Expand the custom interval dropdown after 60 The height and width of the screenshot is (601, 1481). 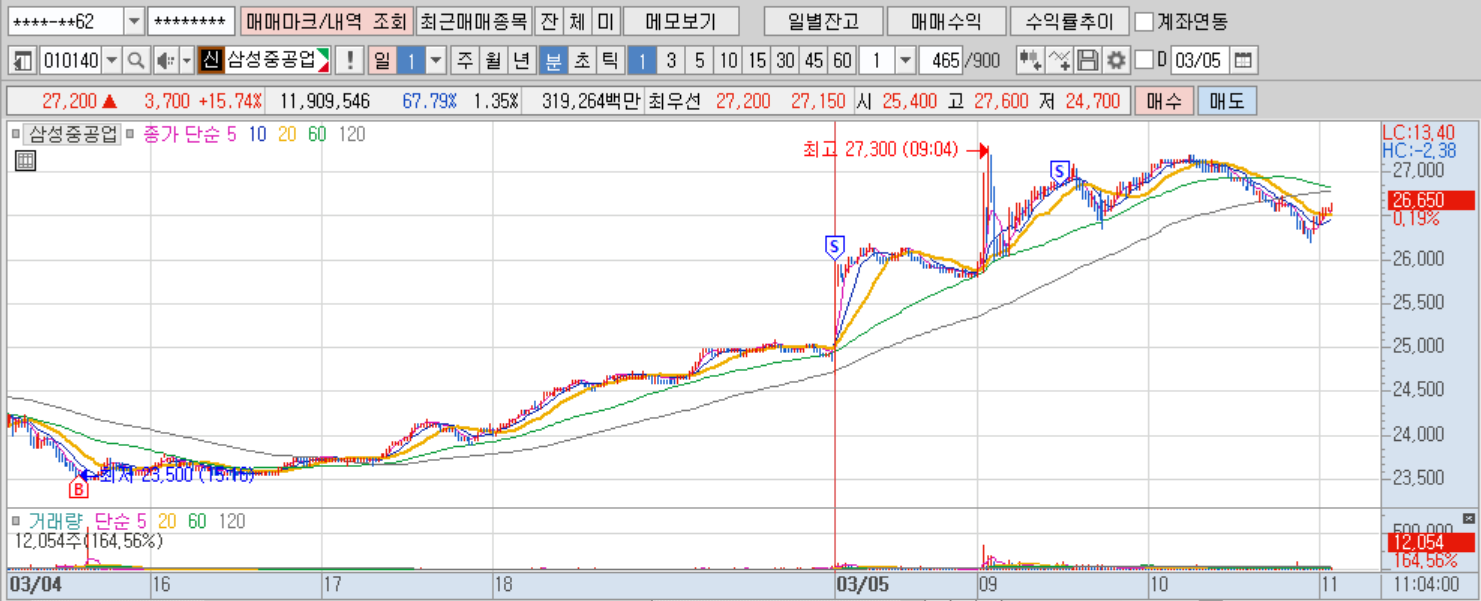[x=905, y=60]
